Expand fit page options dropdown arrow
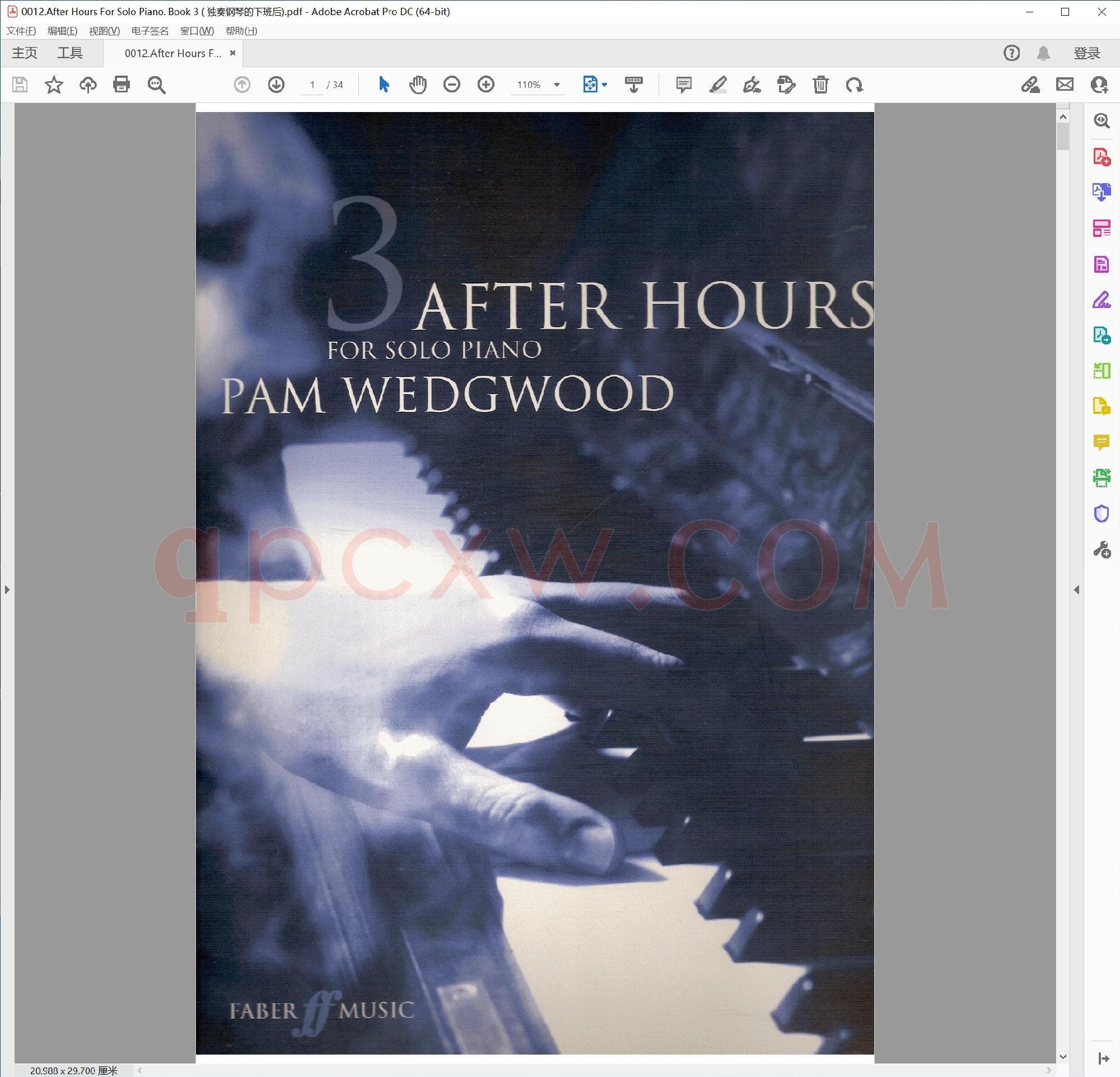This screenshot has height=1077, width=1120. coord(605,85)
